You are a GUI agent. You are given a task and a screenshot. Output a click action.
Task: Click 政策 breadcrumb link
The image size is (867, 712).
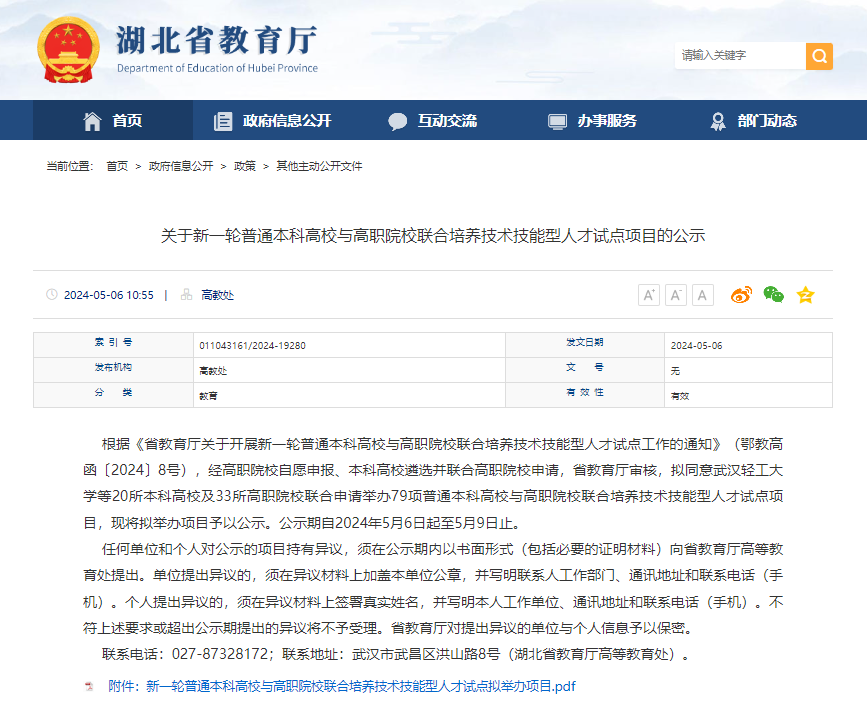coord(245,166)
